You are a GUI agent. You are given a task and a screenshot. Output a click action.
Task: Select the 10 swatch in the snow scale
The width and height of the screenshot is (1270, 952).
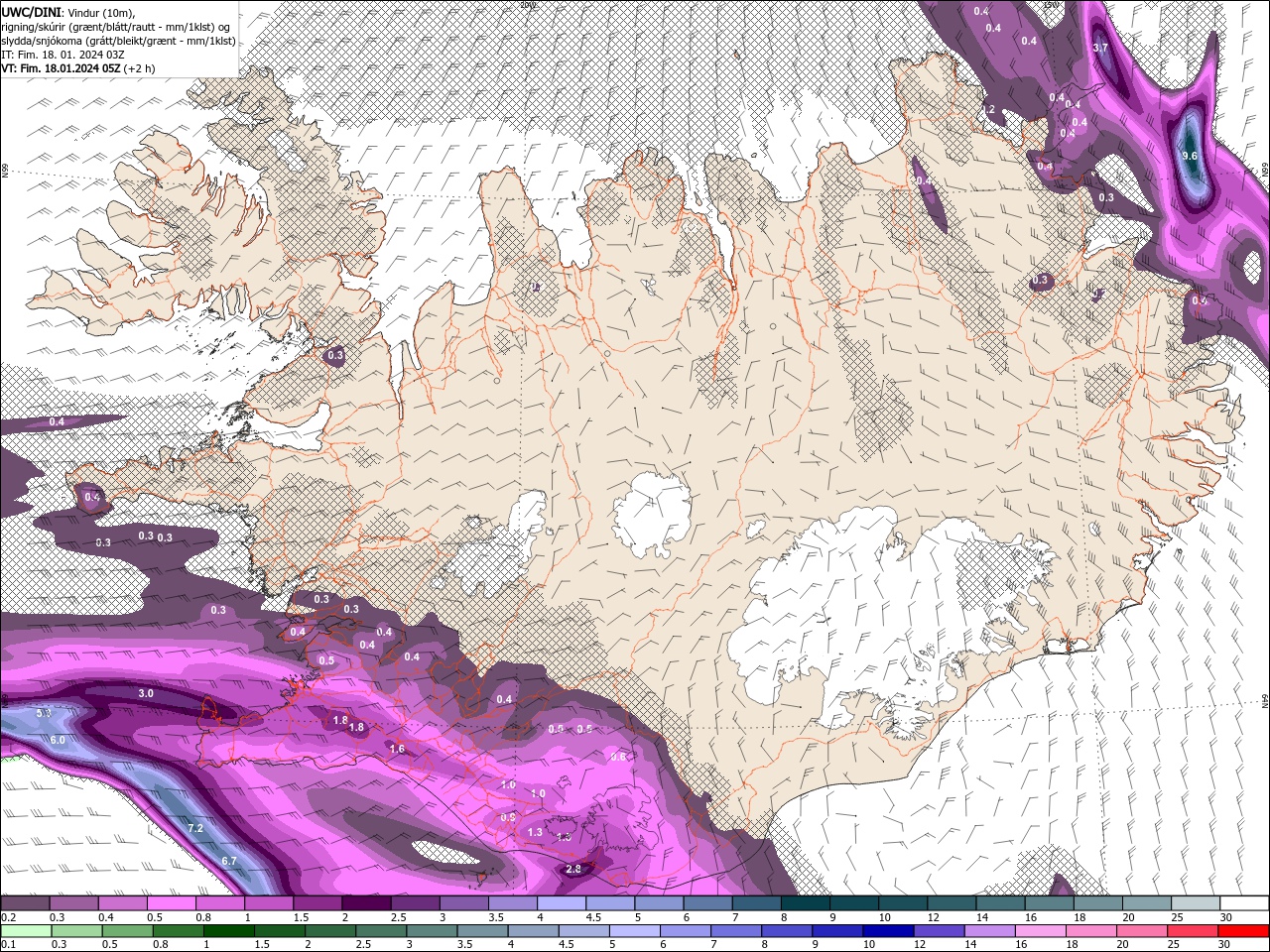[903, 903]
